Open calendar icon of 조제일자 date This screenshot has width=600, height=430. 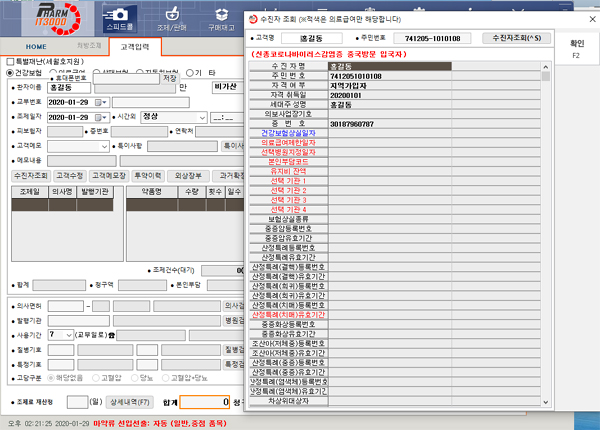pyautogui.click(x=98, y=117)
